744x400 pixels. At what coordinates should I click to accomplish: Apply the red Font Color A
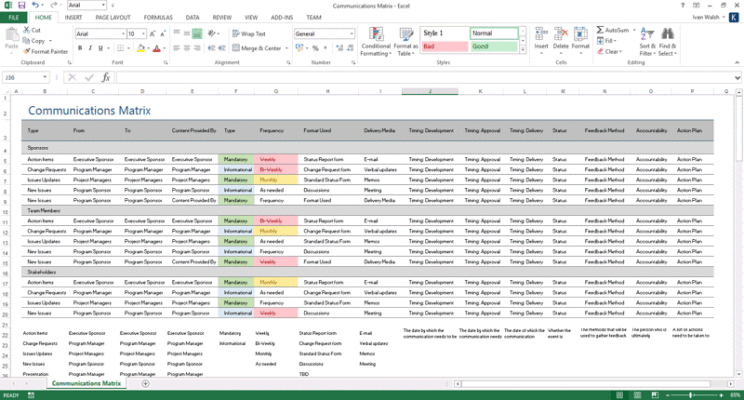[x=157, y=48]
